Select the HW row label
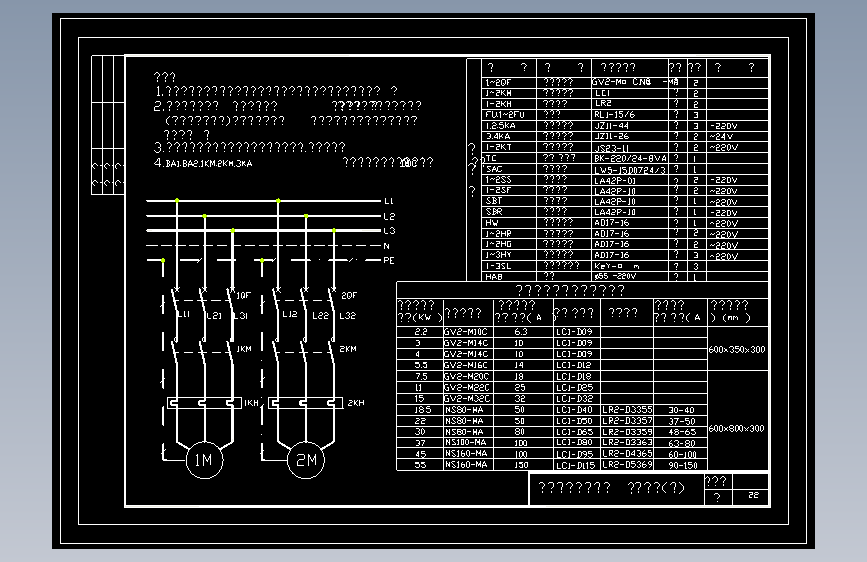This screenshot has width=867, height=562. pyautogui.click(x=492, y=223)
